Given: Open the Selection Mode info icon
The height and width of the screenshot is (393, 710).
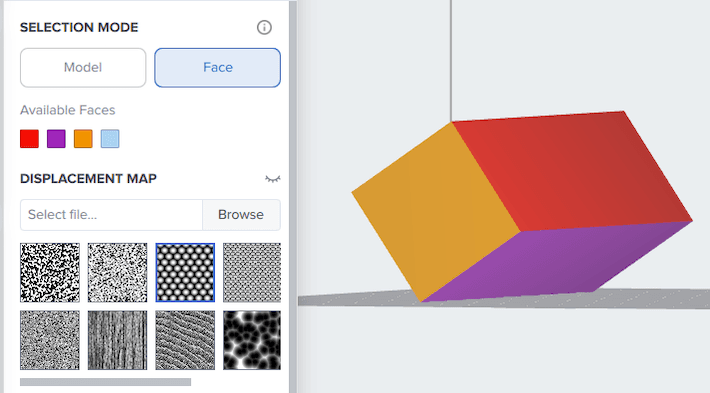Looking at the screenshot, I should 264,28.
